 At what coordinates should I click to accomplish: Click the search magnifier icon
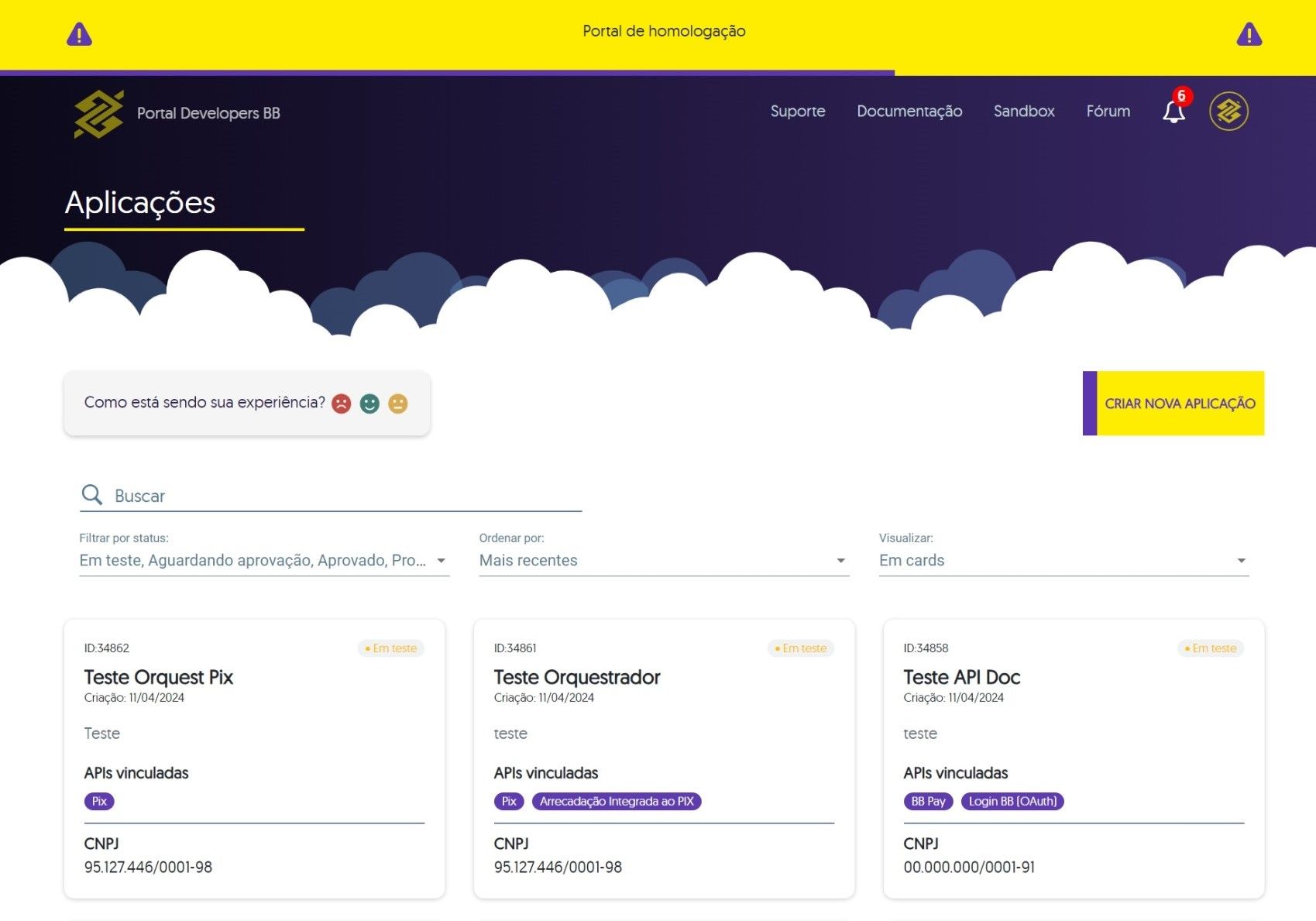[92, 495]
